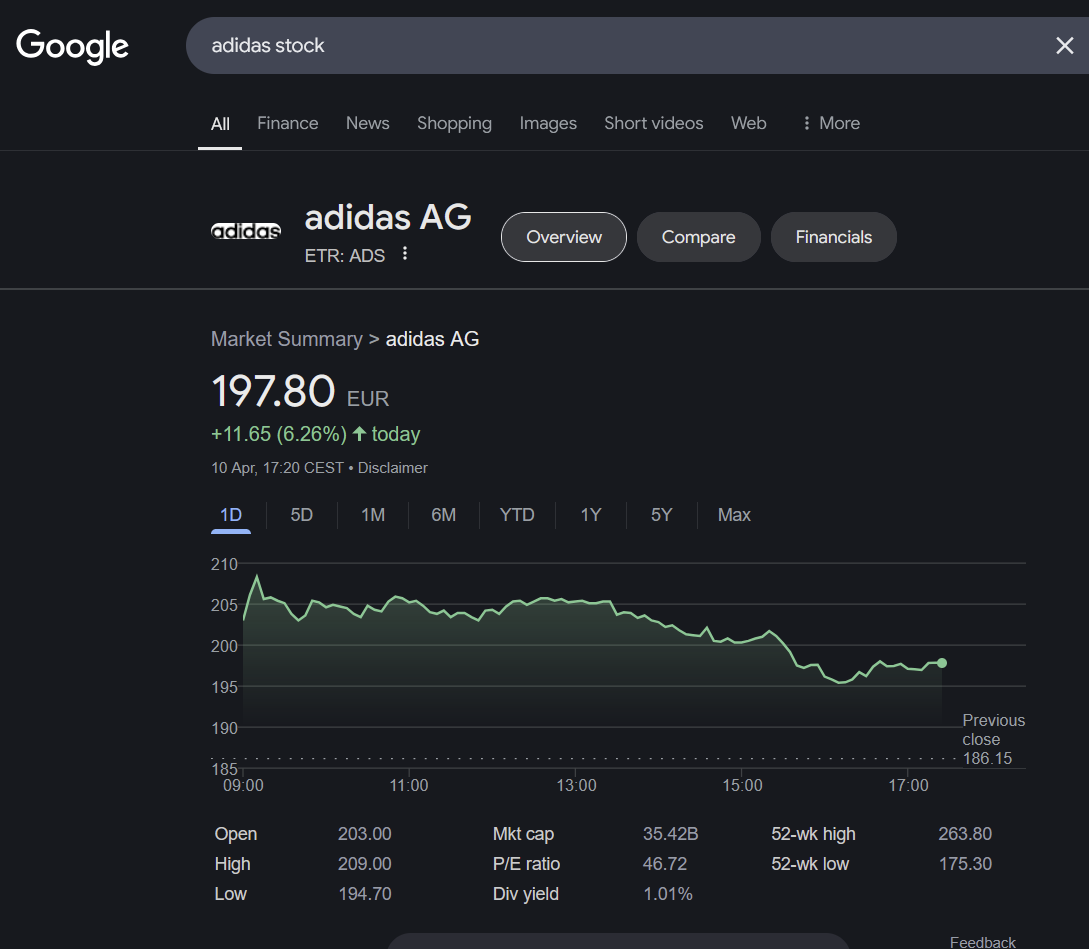The image size is (1089, 949).
Task: Open the three-dot menu beside ETR: ADS
Action: click(405, 254)
